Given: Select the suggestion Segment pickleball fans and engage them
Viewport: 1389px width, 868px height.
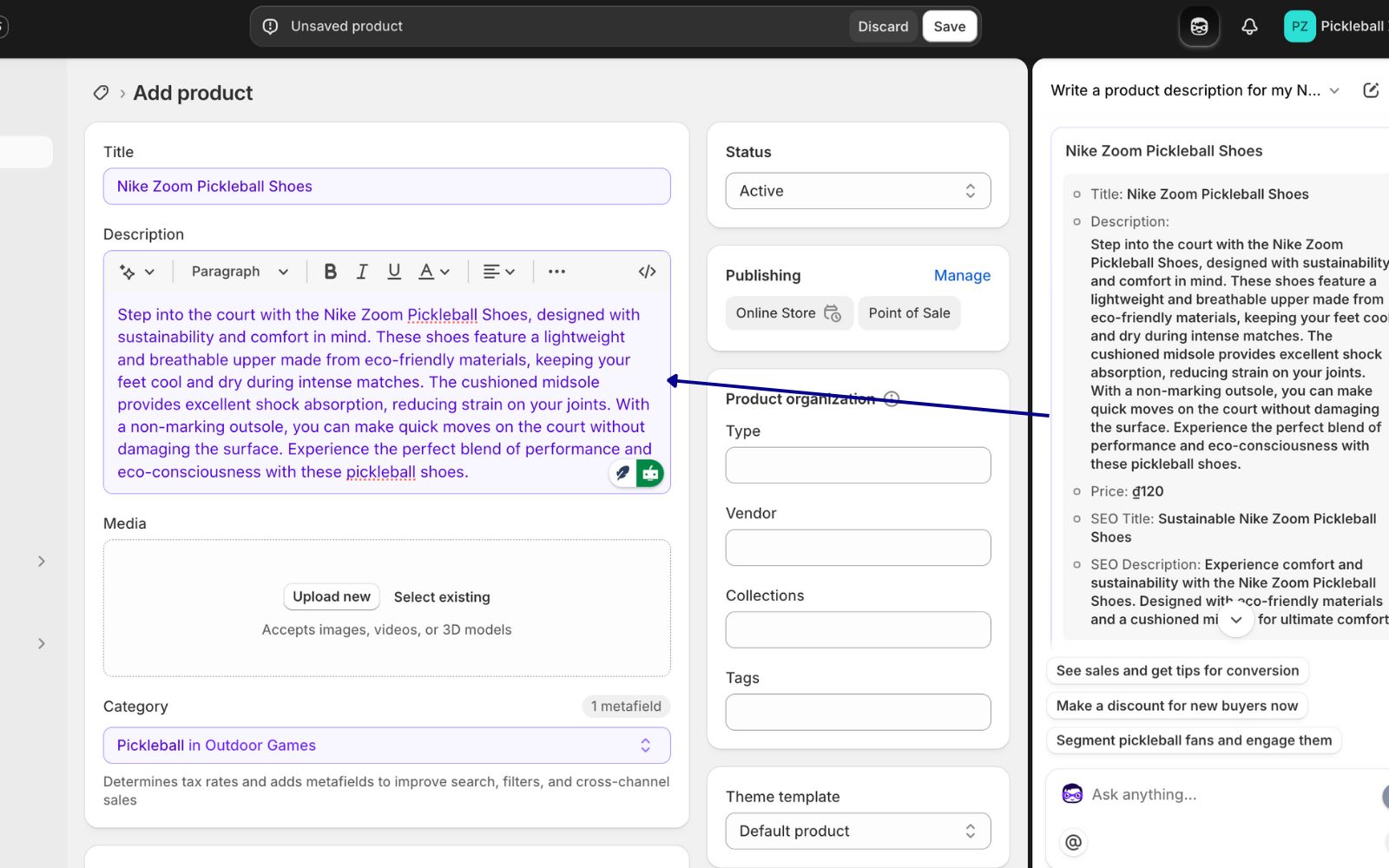Looking at the screenshot, I should coord(1194,740).
